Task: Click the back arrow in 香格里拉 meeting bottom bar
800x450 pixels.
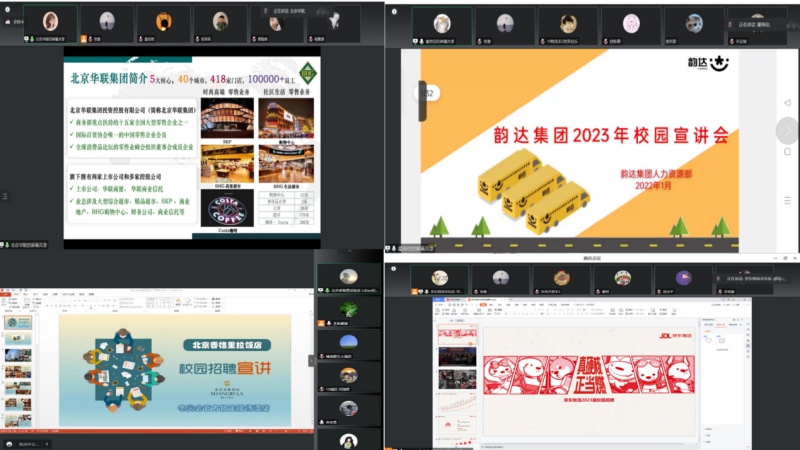Action: (47, 444)
